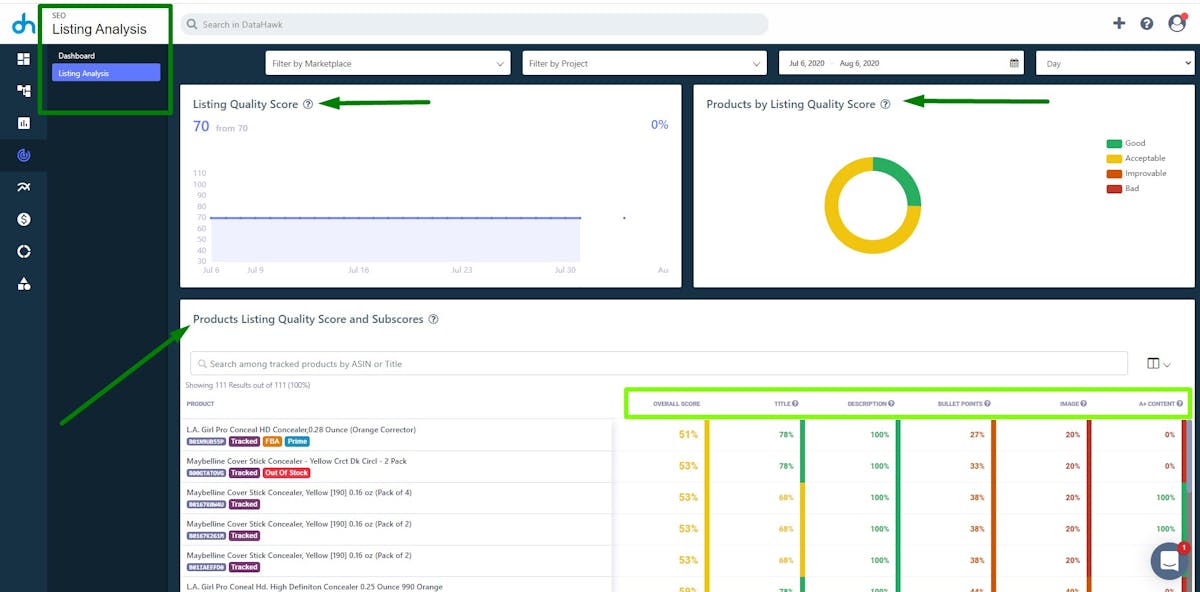Open the rankings trend sidebar icon

23,187
